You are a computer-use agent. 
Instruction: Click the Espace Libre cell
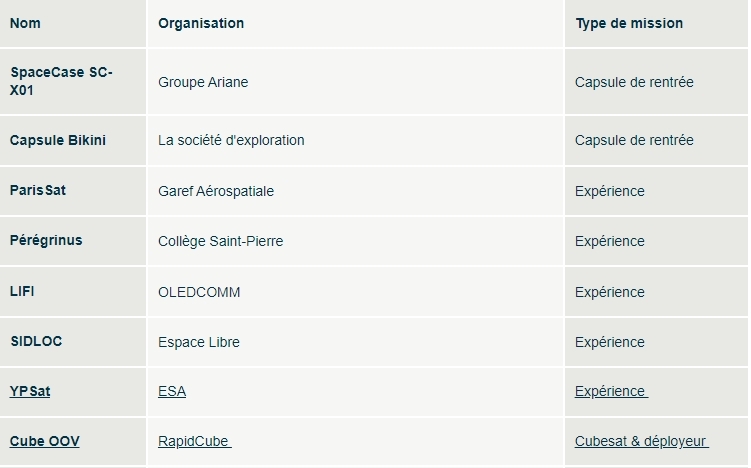point(198,342)
